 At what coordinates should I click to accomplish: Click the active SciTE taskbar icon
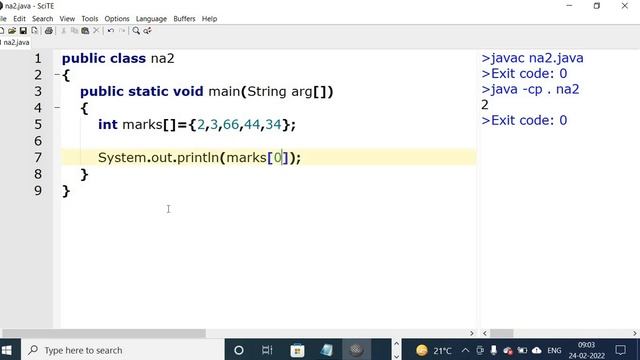(356, 350)
